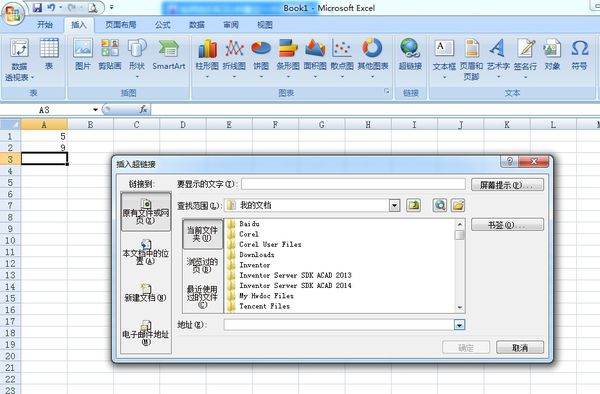Switch to the Data (数据) tab
The image size is (600, 394).
(197, 25)
